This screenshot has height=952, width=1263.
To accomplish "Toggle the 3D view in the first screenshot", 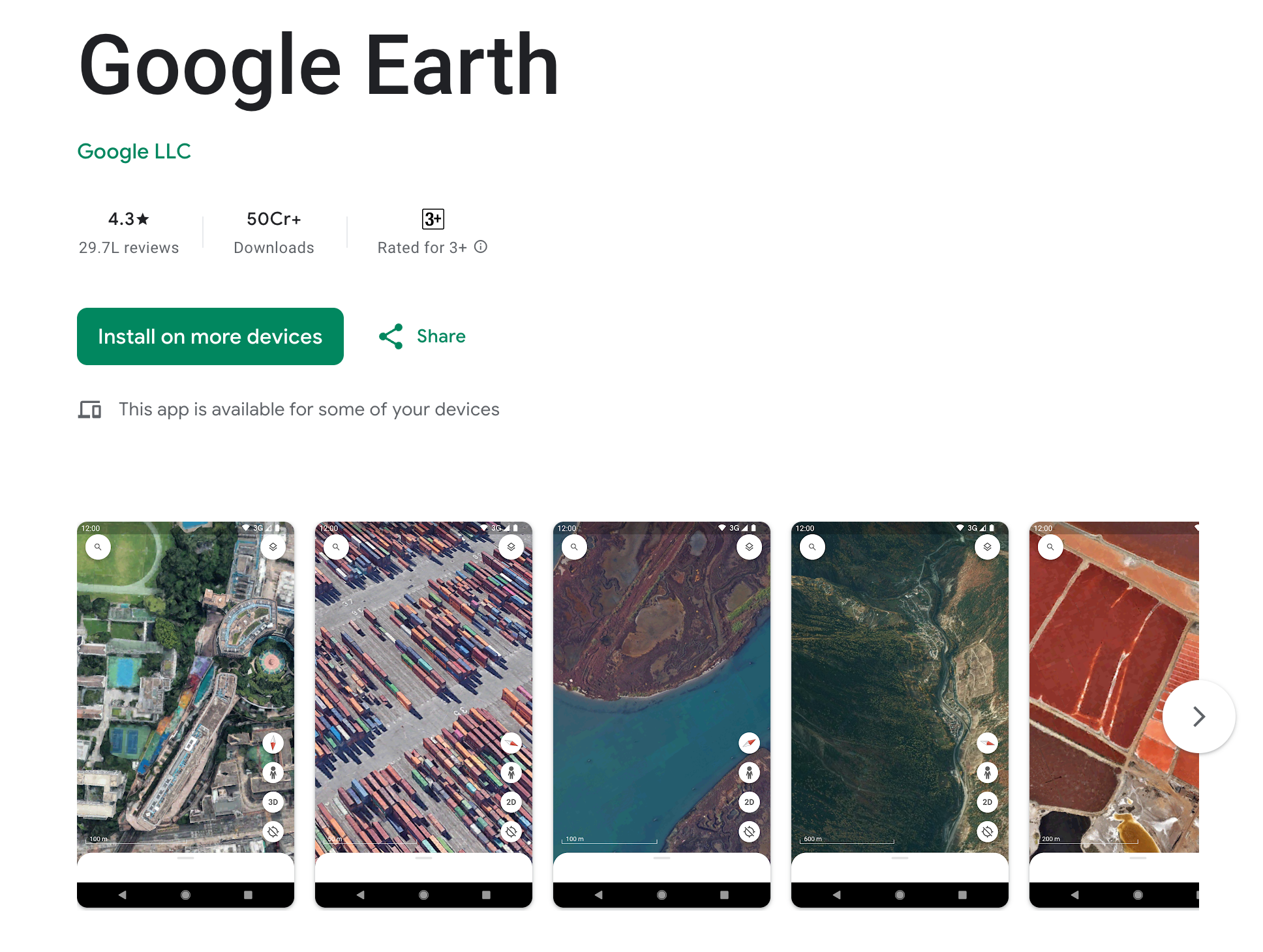I will pos(273,803).
